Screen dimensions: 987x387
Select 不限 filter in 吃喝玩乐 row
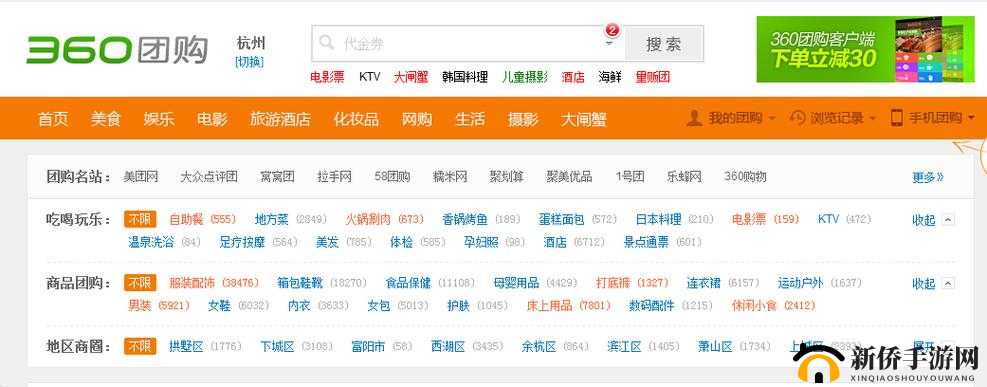(x=140, y=219)
